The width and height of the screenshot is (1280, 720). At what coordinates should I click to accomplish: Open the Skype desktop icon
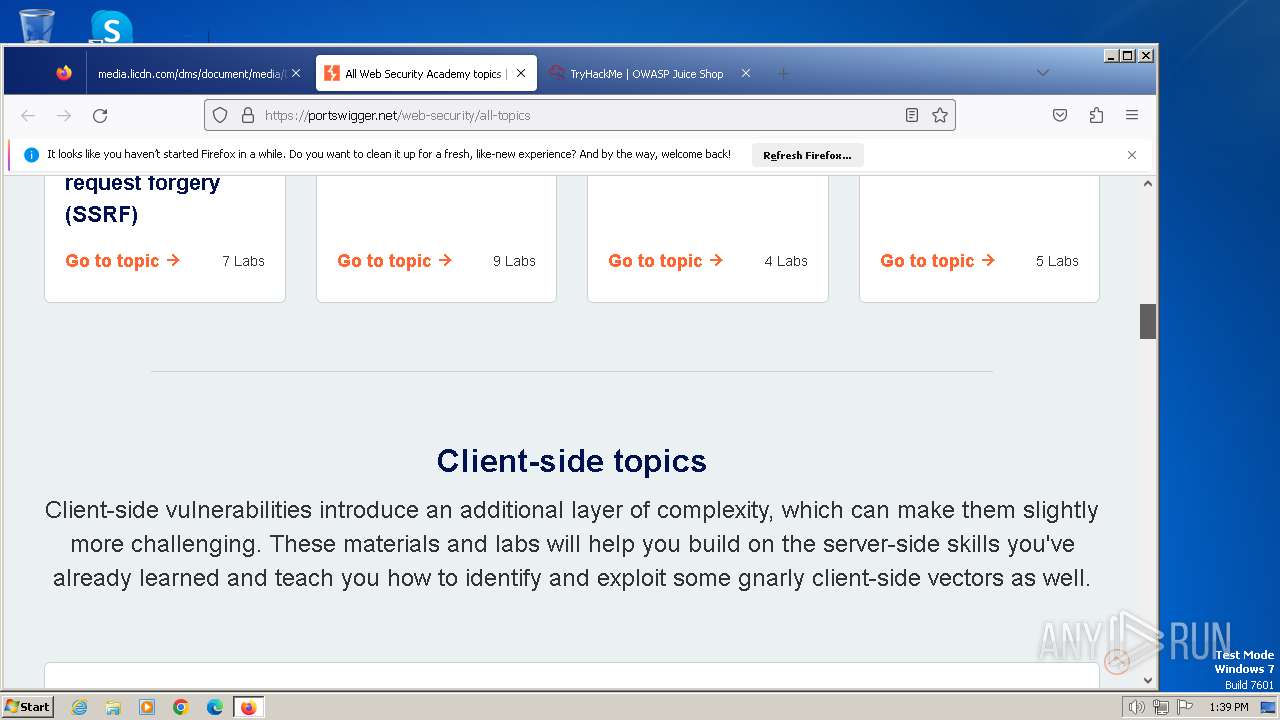111,27
